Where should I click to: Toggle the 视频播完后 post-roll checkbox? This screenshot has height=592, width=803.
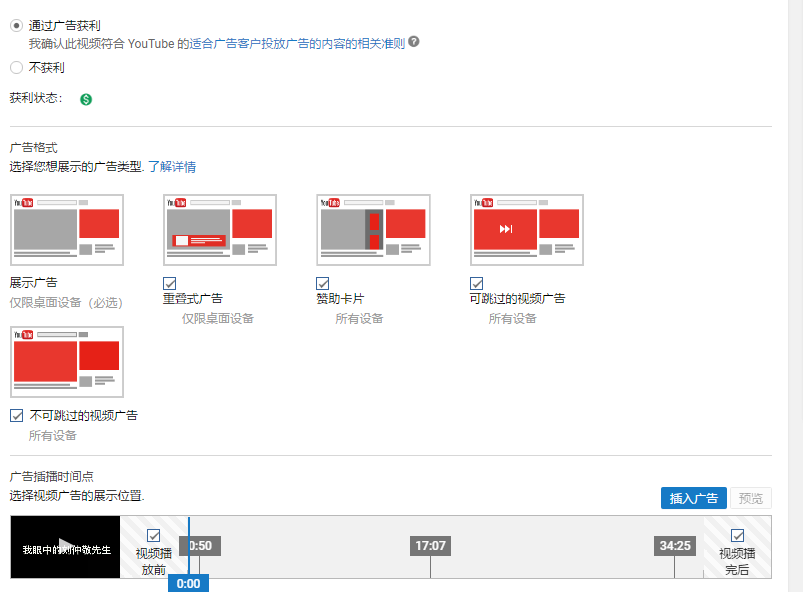[x=737, y=535]
